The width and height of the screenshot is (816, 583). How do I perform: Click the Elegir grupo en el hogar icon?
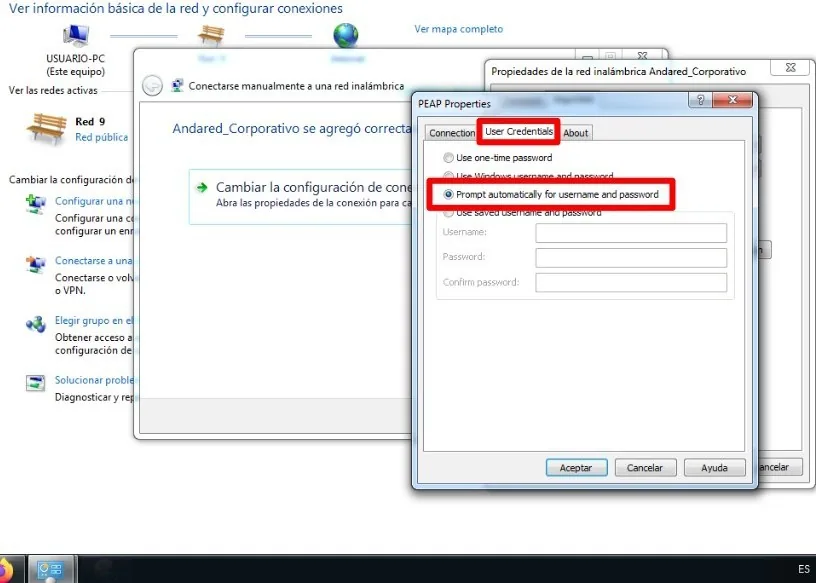36,324
